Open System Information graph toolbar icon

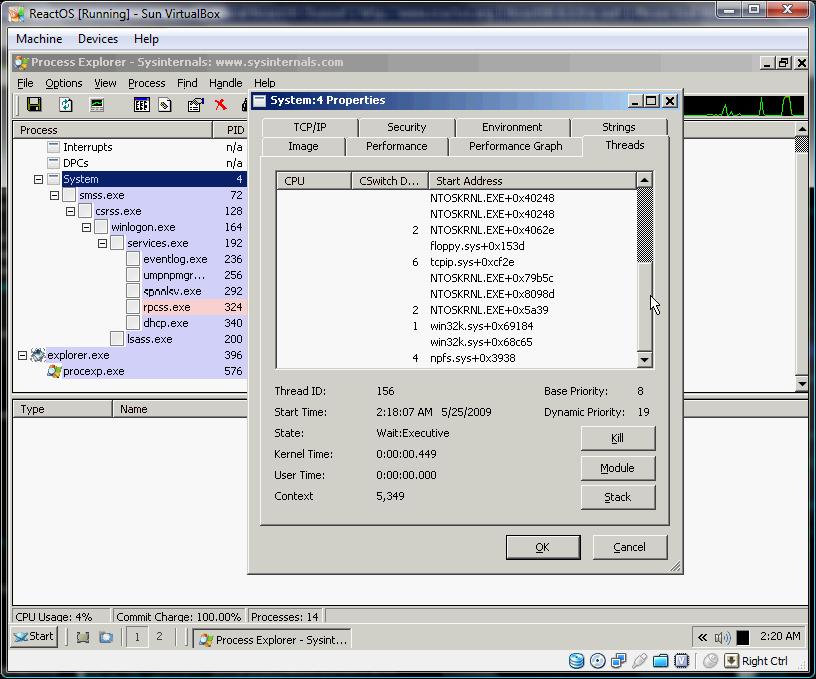[x=97, y=105]
